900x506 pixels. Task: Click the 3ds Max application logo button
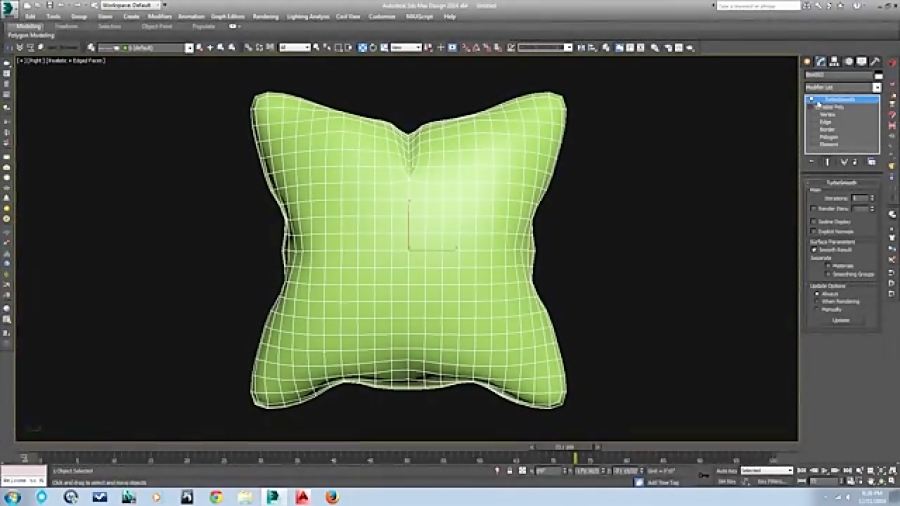click(9, 8)
